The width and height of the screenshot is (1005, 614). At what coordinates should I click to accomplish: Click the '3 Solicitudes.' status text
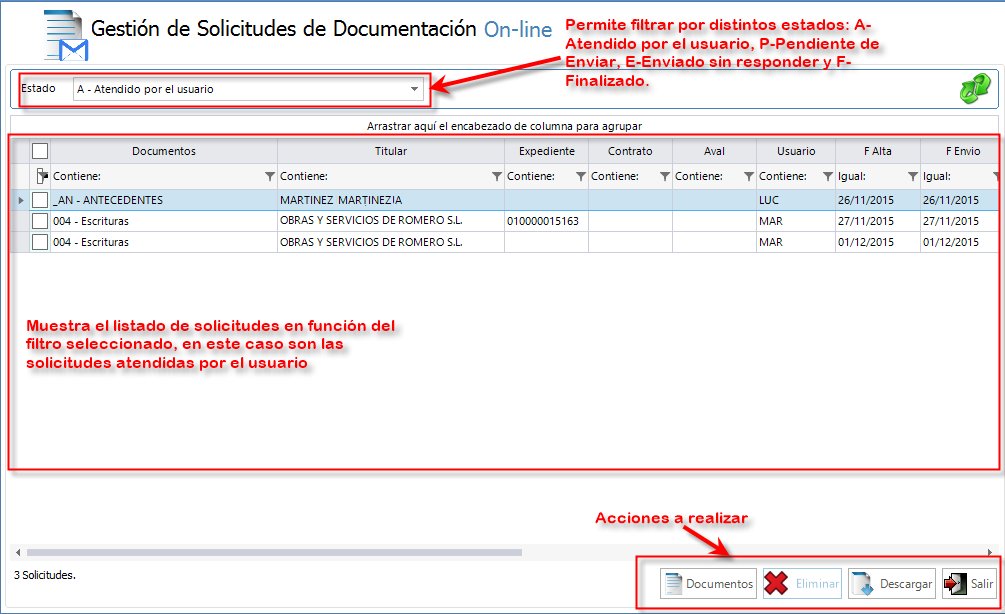click(45, 575)
